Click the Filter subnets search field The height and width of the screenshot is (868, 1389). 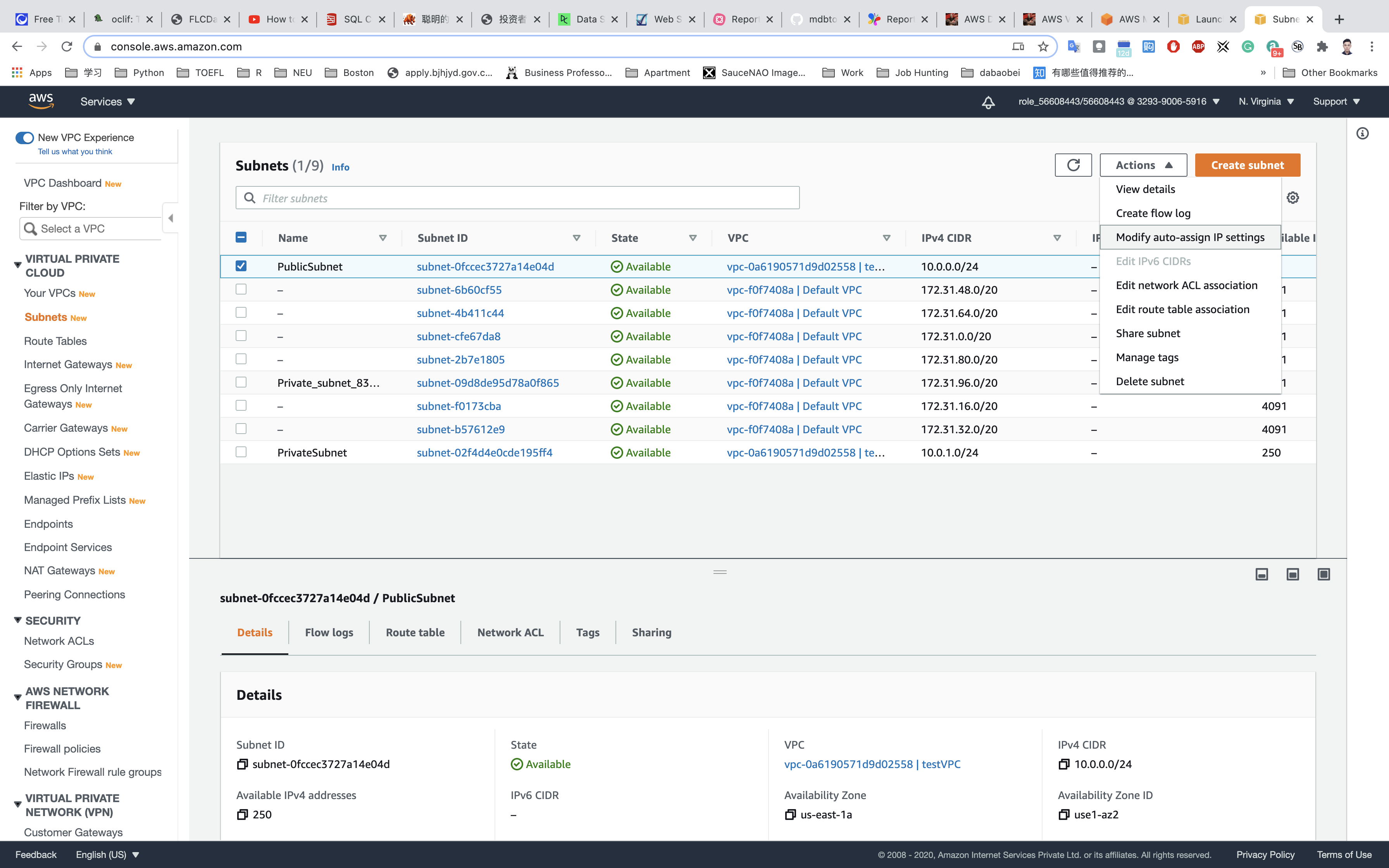pyautogui.click(x=517, y=198)
